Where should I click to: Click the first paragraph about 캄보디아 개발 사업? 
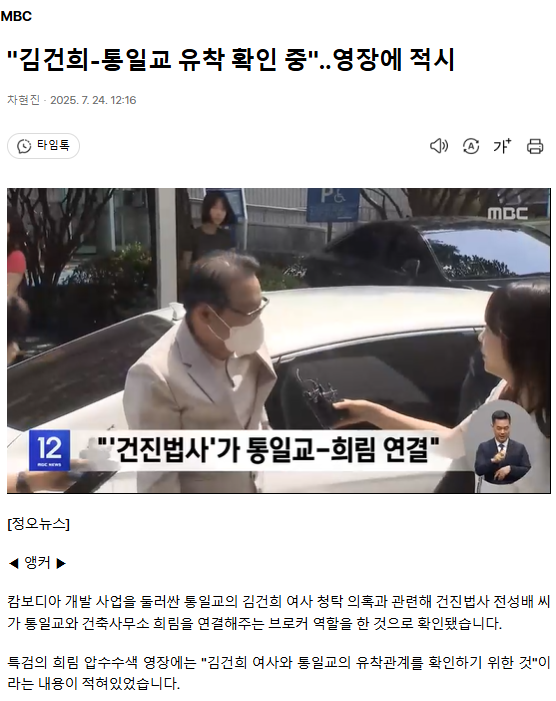pos(278,612)
